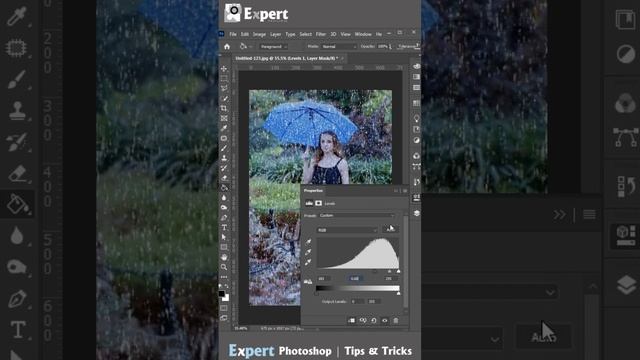
Task: Click the input highlights white slider under histogram
Action: 398,271
